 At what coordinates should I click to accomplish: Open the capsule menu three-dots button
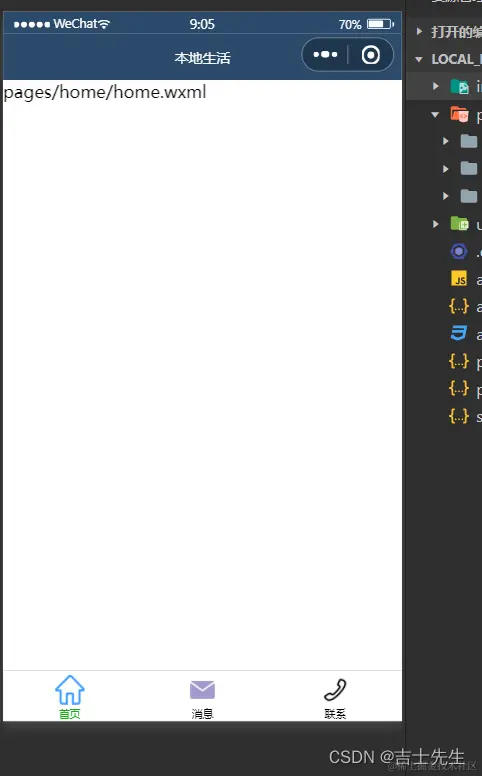coord(325,54)
